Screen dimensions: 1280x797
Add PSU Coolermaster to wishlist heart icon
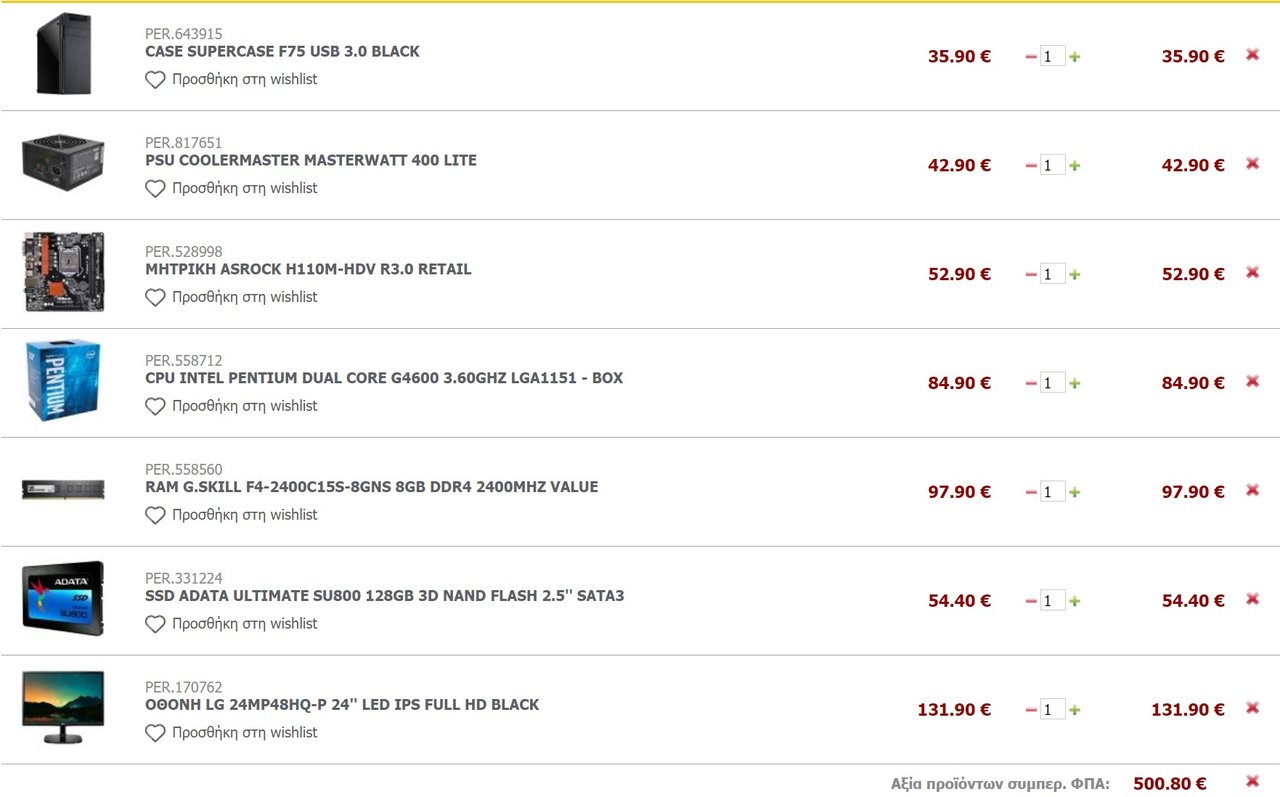(155, 189)
